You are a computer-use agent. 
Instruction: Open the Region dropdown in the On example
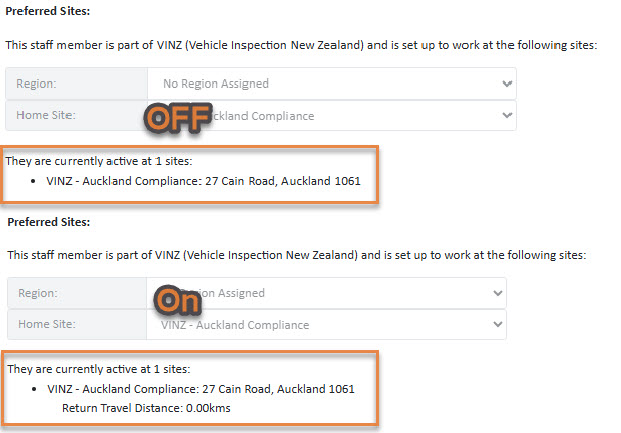click(x=326, y=293)
